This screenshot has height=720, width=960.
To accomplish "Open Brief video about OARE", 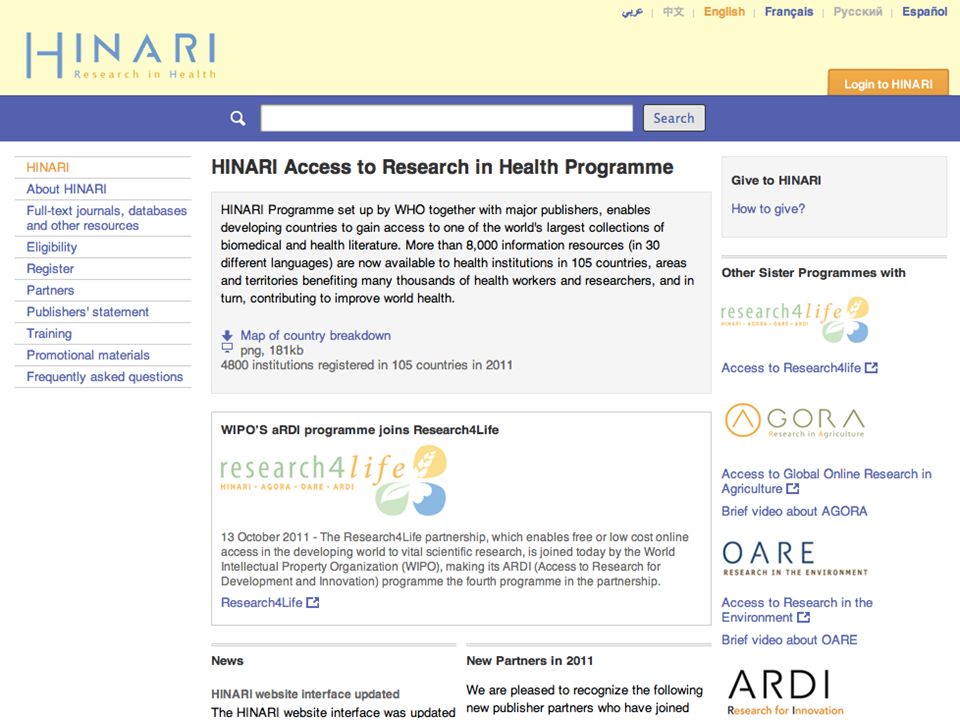I will [789, 640].
